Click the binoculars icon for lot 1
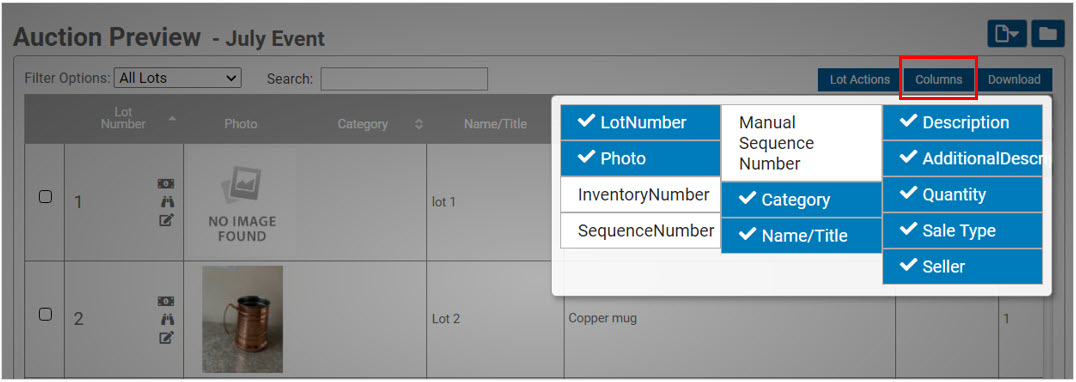 click(166, 202)
